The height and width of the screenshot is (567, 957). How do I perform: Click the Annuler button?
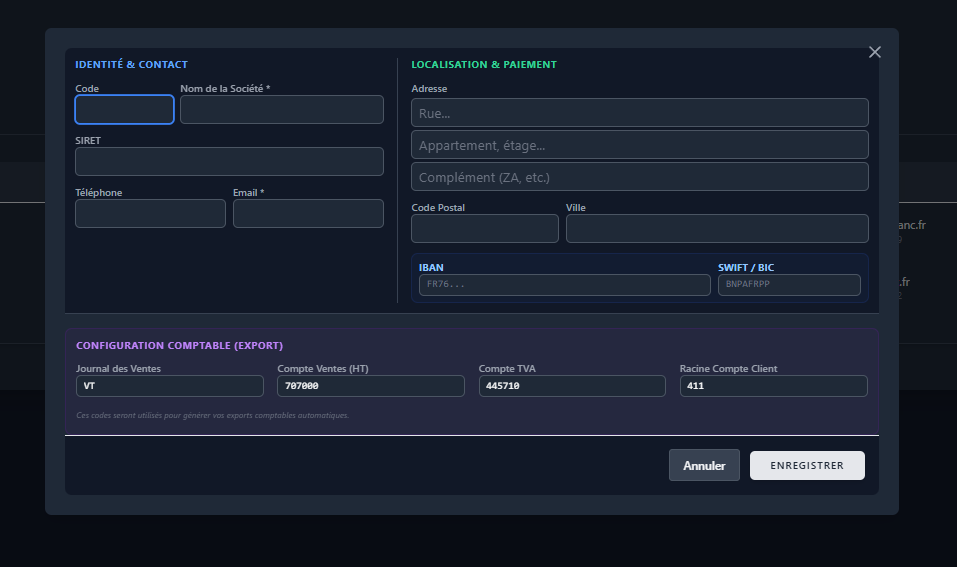(704, 466)
